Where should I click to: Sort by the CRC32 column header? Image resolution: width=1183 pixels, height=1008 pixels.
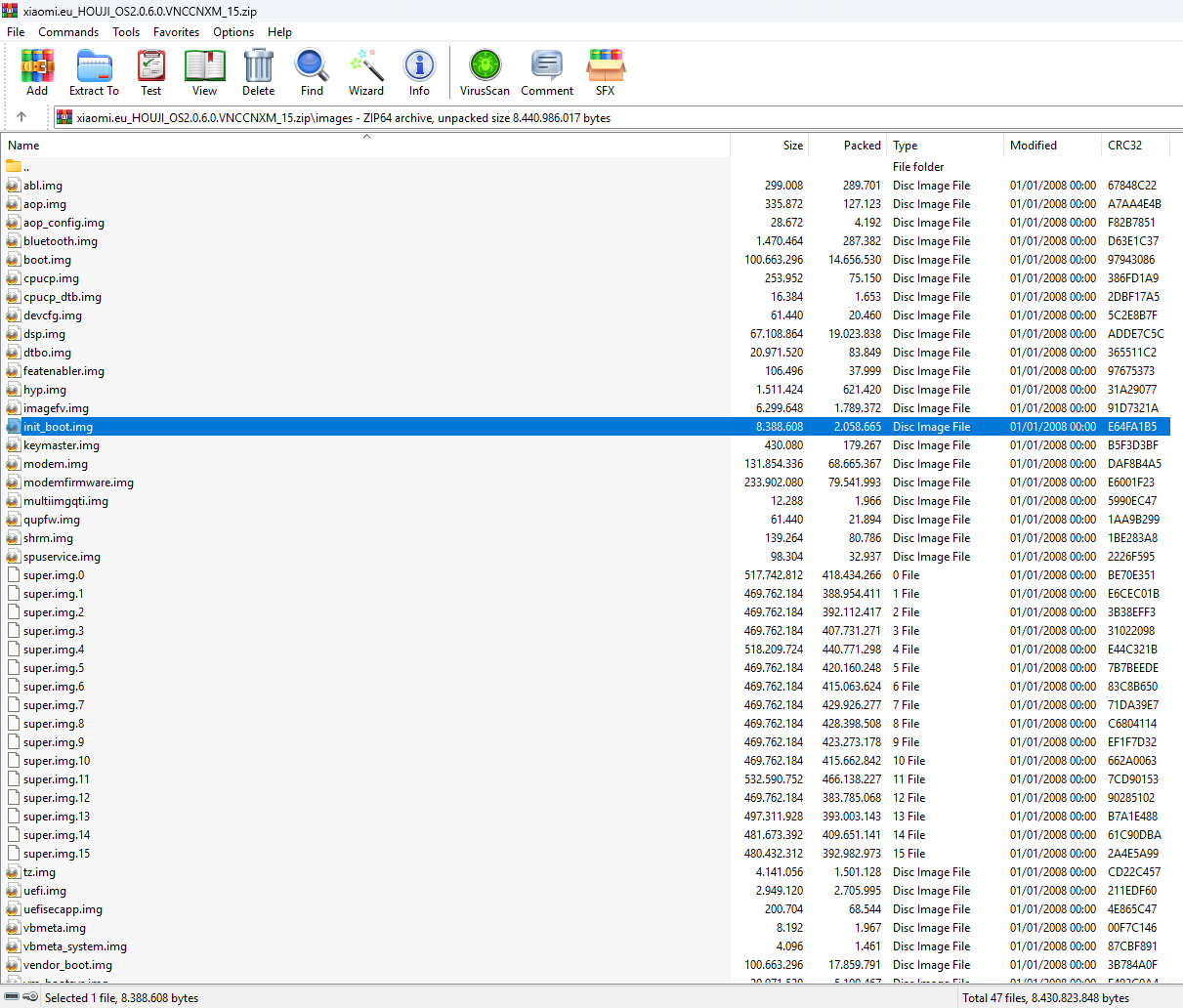1135,146
